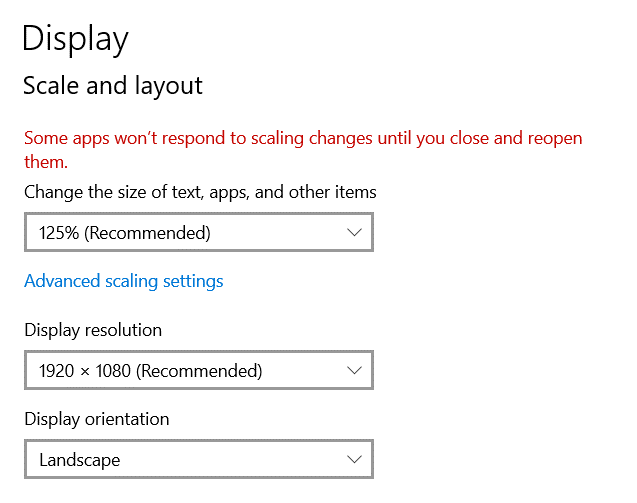Image resolution: width=637 pixels, height=503 pixels.
Task: Click the word "Advanced" in the scaling link
Action: [x=62, y=281]
